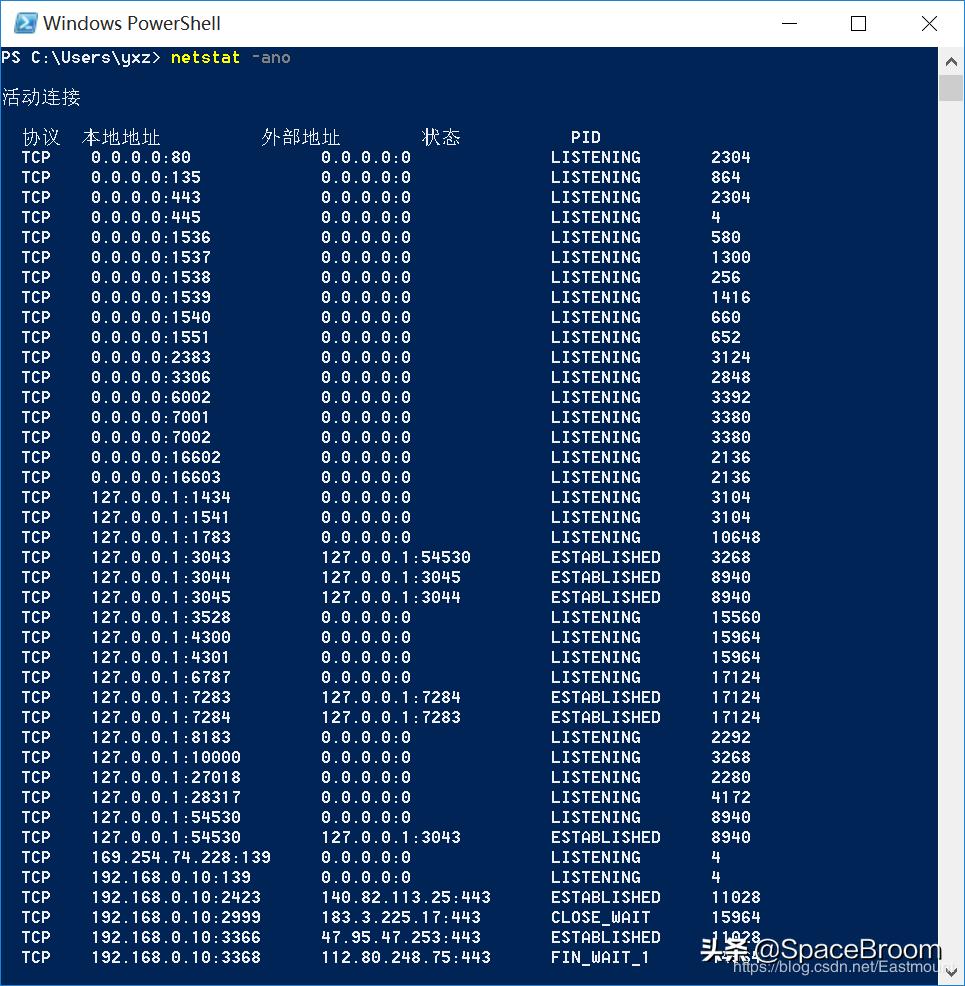965x986 pixels.
Task: Click foreign address 127.0.0.1:7284
Action: click(x=391, y=697)
